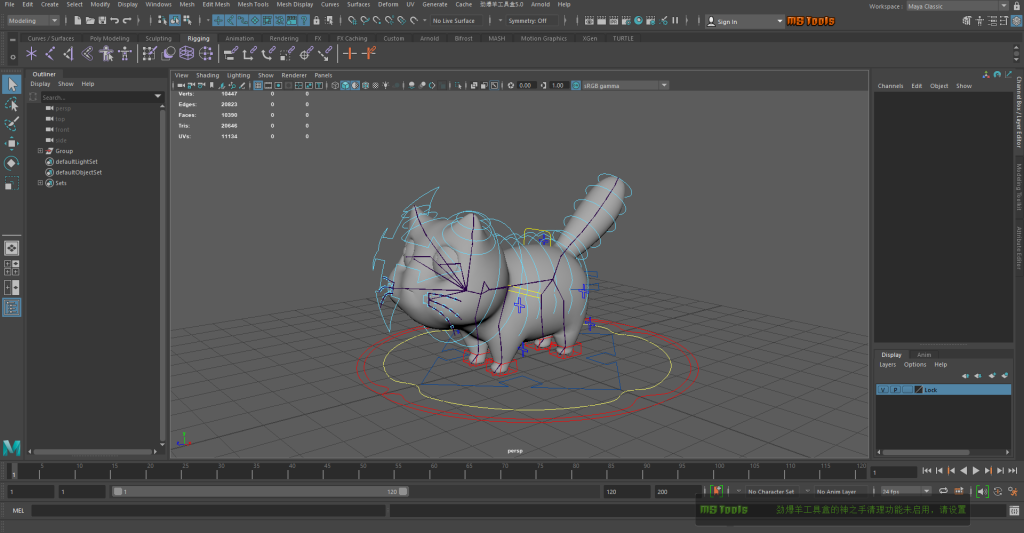Select the Paint Selection tool
Image resolution: width=1024 pixels, height=533 pixels.
[x=12, y=124]
